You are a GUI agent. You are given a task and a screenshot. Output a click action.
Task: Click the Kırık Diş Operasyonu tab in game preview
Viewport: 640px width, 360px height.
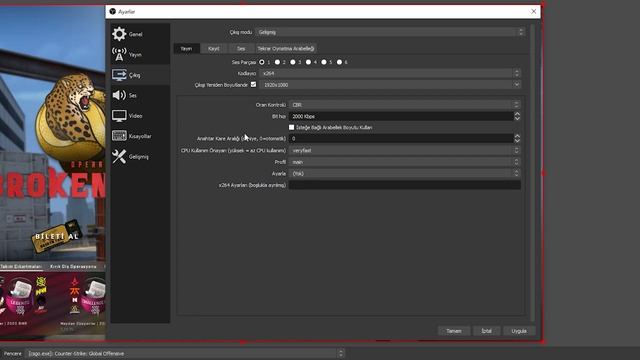click(73, 267)
